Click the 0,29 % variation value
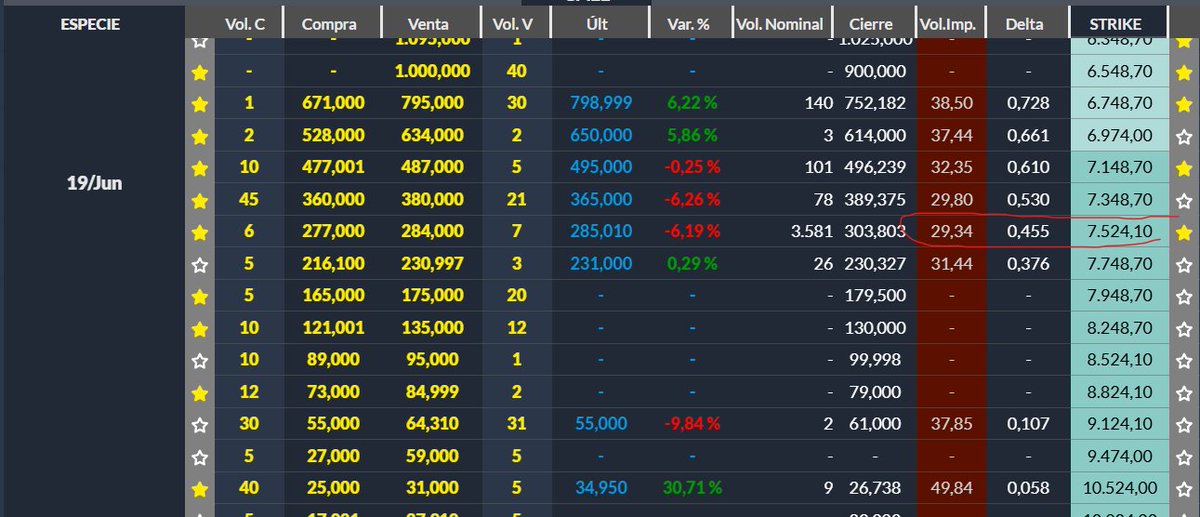The image size is (1200, 517). 693,264
